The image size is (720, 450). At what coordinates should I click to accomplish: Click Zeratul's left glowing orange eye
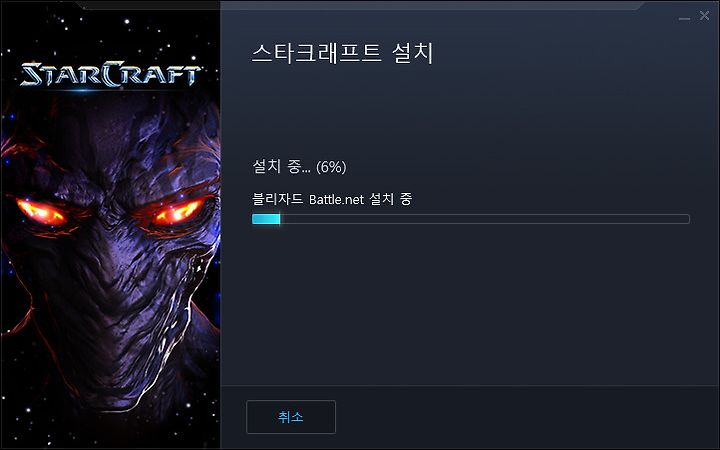click(41, 212)
